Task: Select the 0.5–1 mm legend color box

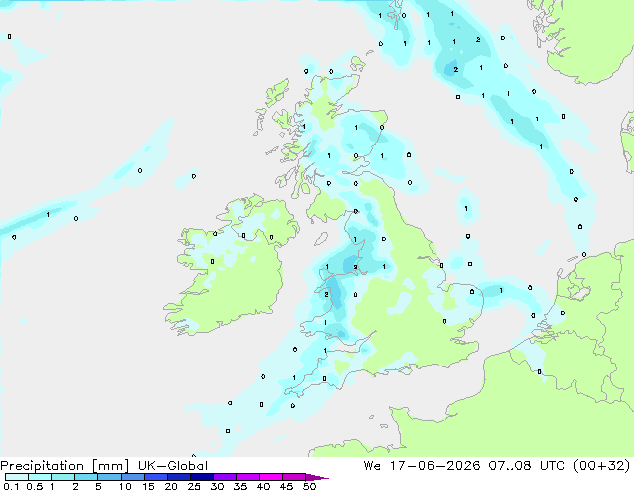Action: [x=40, y=477]
